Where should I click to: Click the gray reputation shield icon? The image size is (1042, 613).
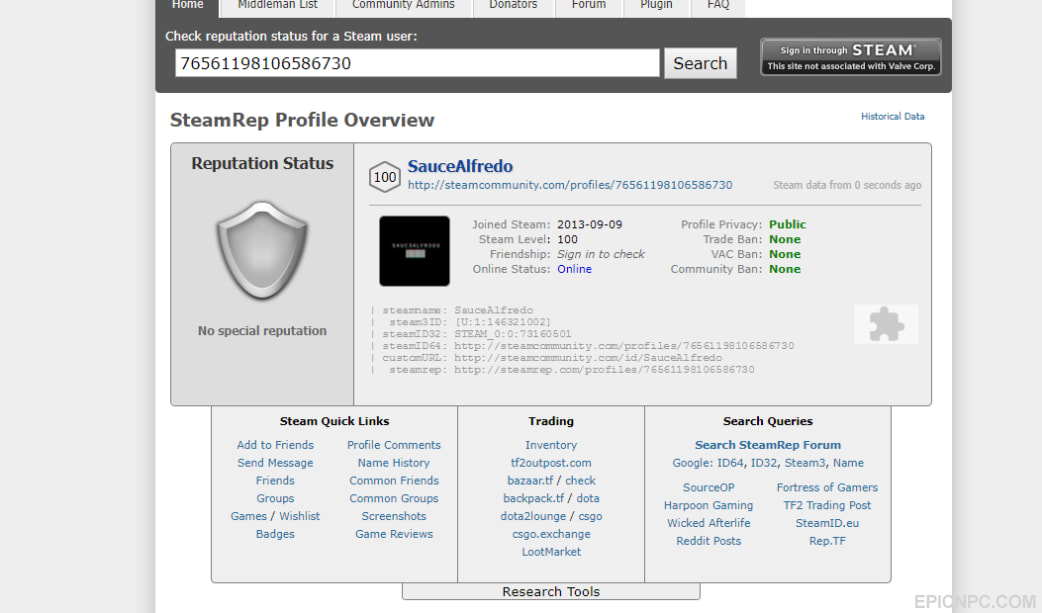coord(262,251)
